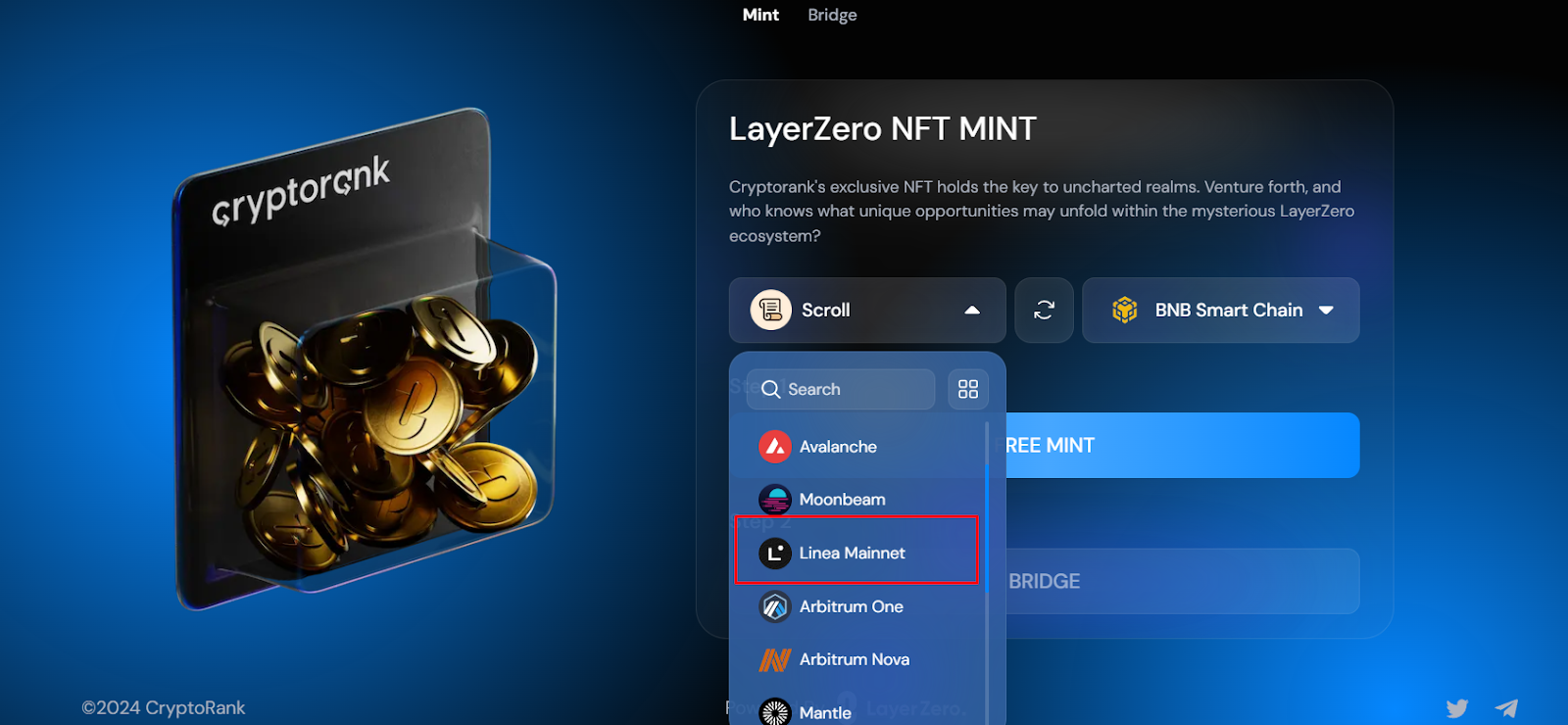This screenshot has height=725, width=1568.
Task: Click the Scroll chain logo icon
Action: 771,310
